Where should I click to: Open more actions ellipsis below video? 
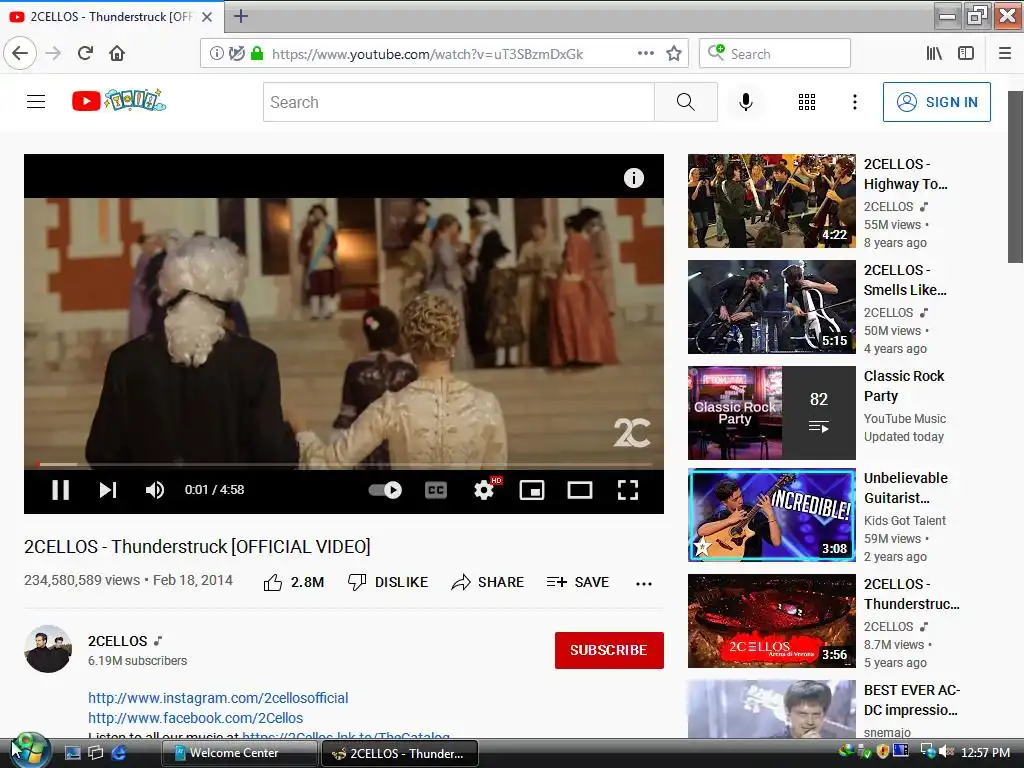pyautogui.click(x=644, y=584)
